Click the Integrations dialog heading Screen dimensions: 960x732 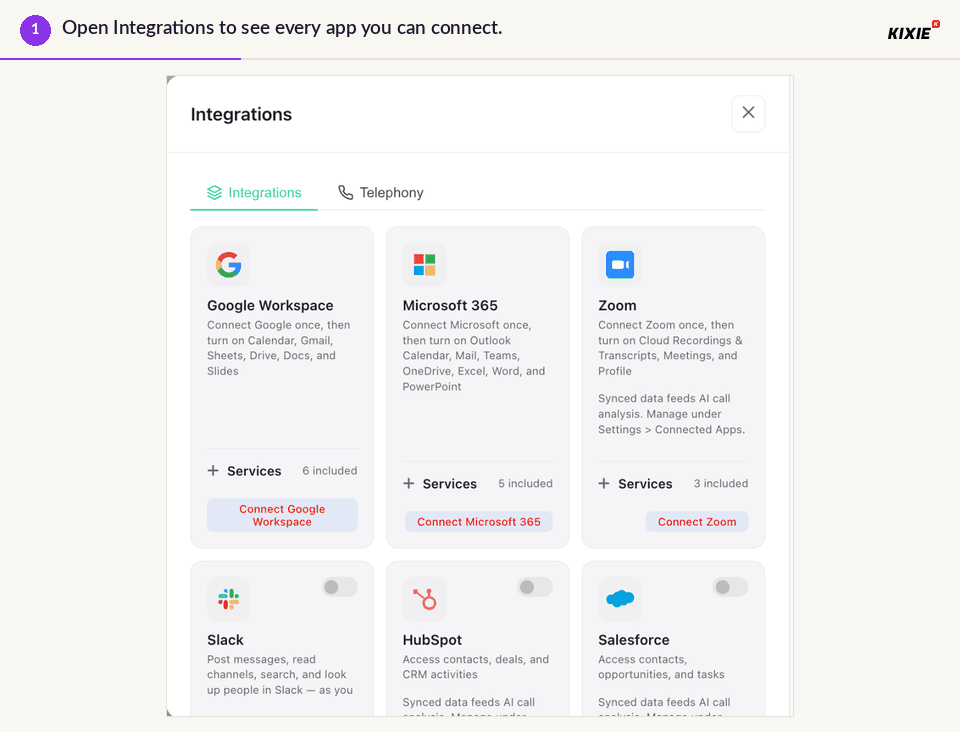pyautogui.click(x=241, y=114)
